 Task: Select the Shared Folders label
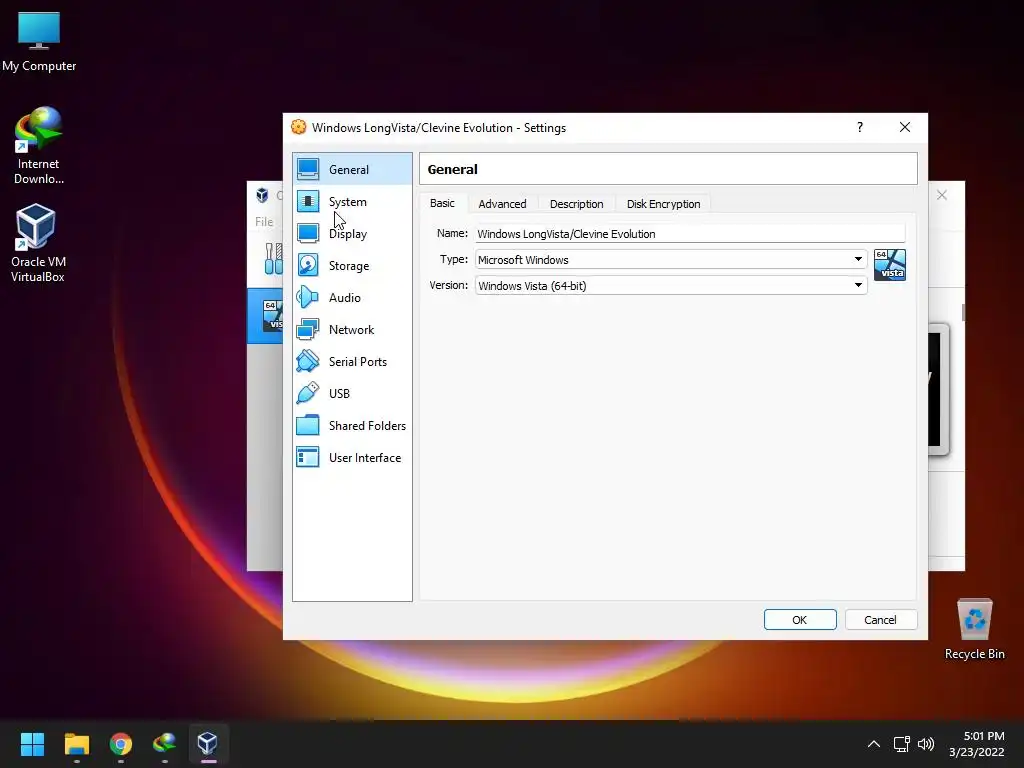(x=367, y=426)
